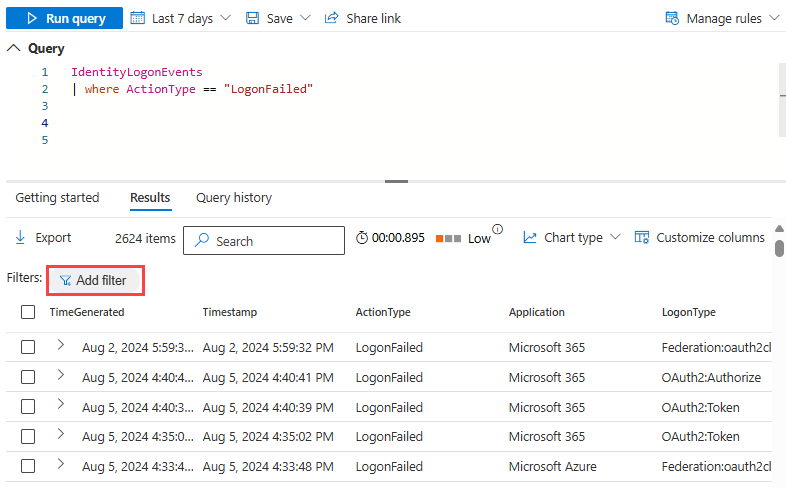
Task: Check the Aug 2, 2024 5:59 row checkbox
Action: click(28, 348)
